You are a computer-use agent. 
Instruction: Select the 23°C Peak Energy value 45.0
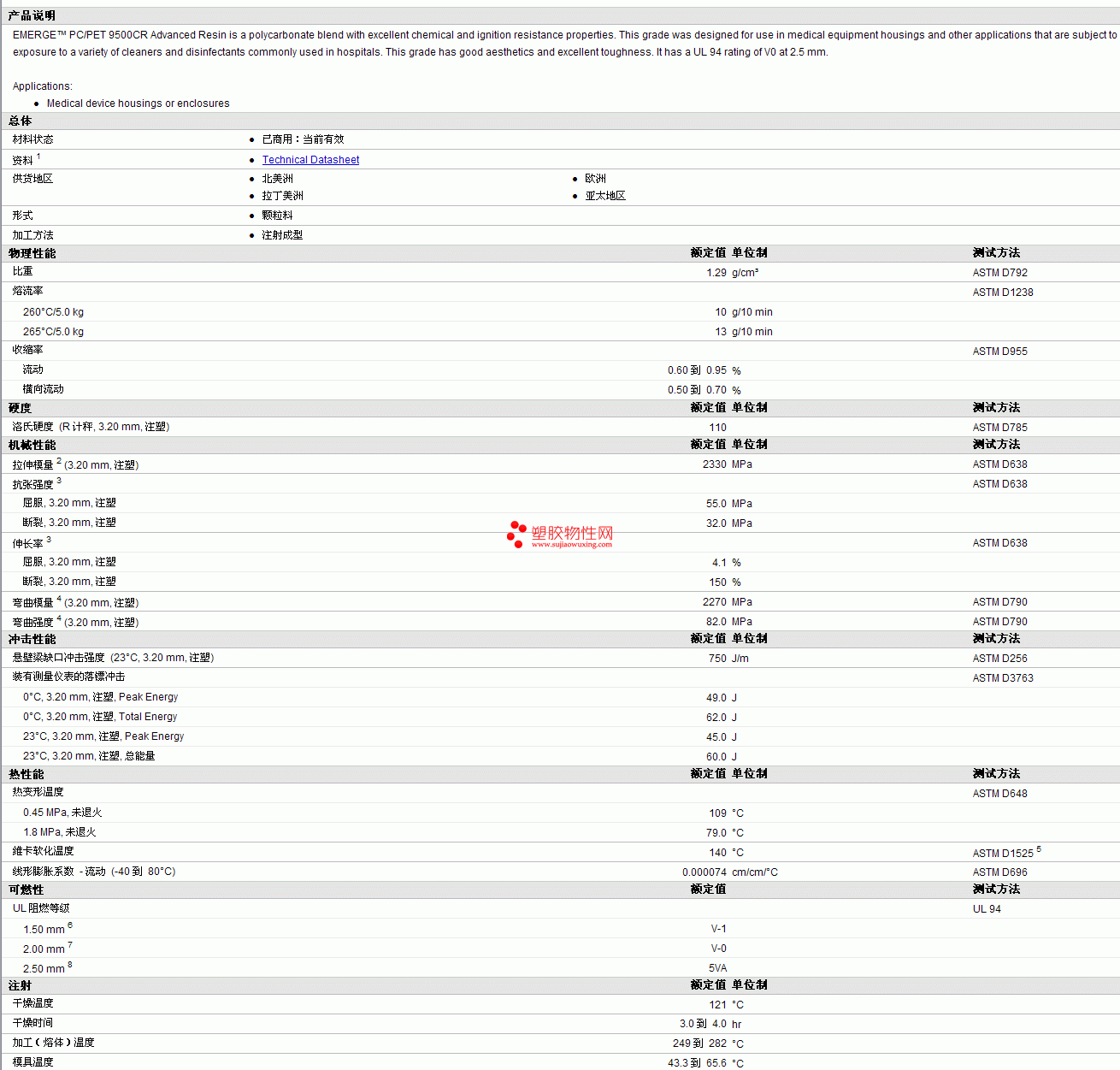716,737
